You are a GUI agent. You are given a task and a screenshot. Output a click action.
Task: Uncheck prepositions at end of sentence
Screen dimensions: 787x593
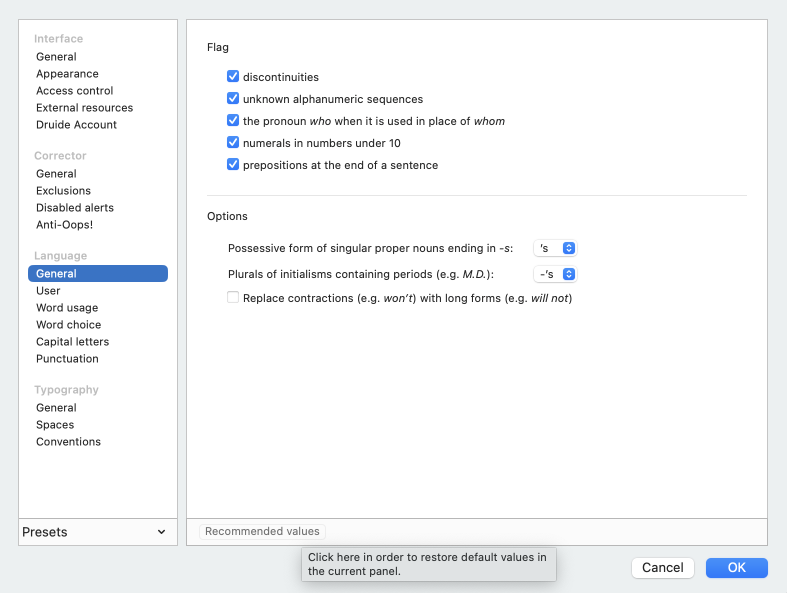[233, 165]
